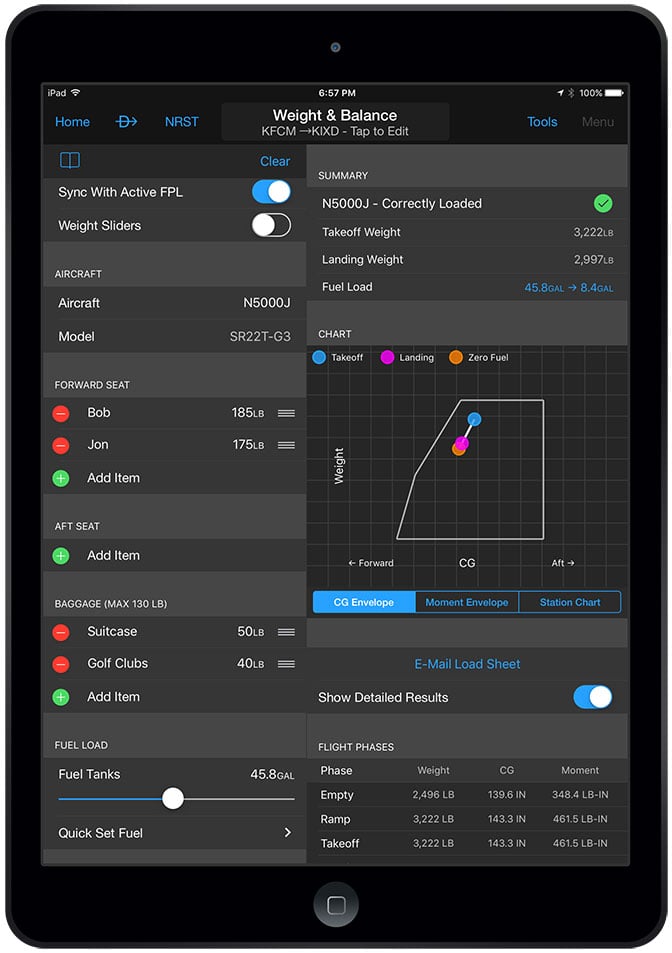Tap Landing Weight value 2,997 LB

pos(593,260)
